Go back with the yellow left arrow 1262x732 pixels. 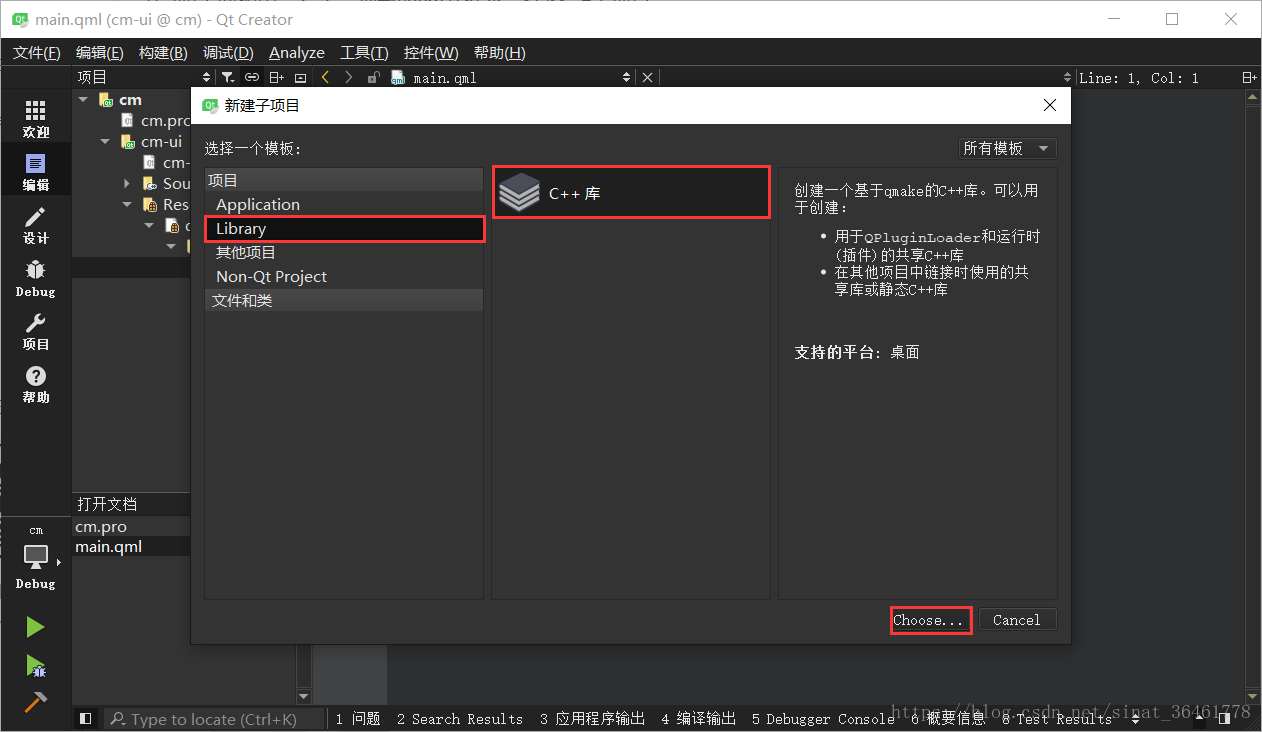point(325,77)
